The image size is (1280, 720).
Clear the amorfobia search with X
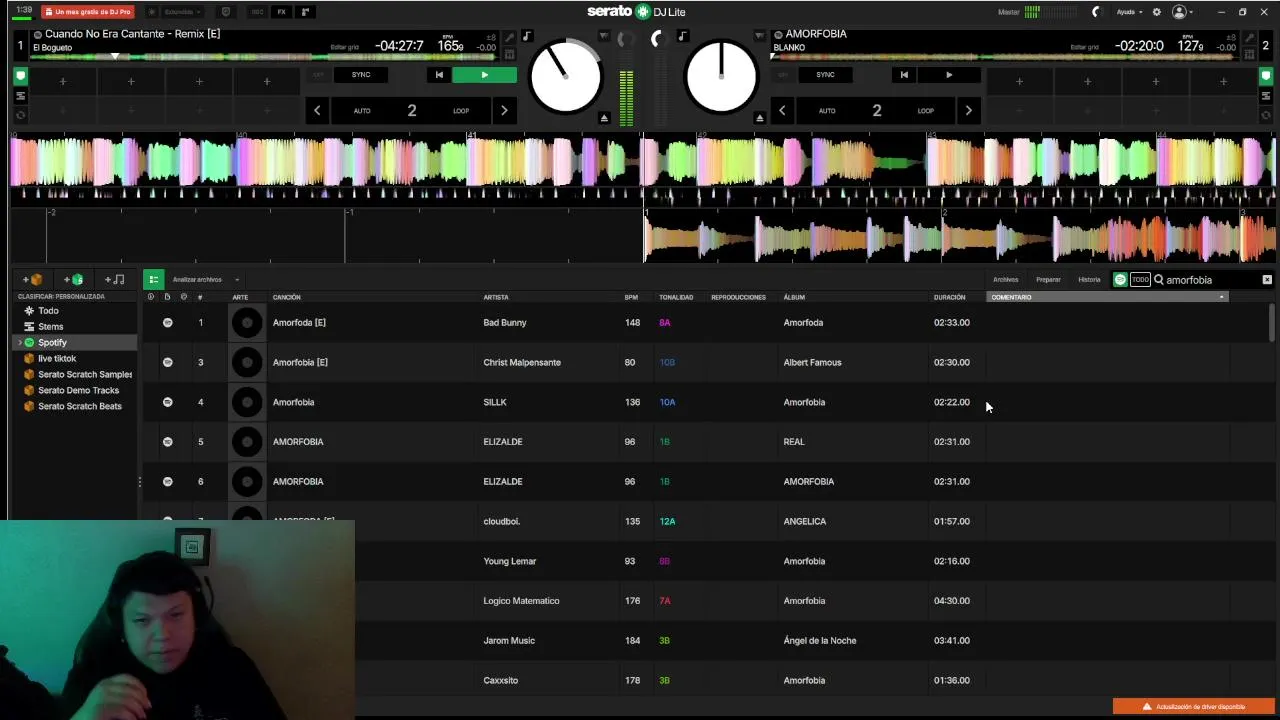[x=1267, y=280]
